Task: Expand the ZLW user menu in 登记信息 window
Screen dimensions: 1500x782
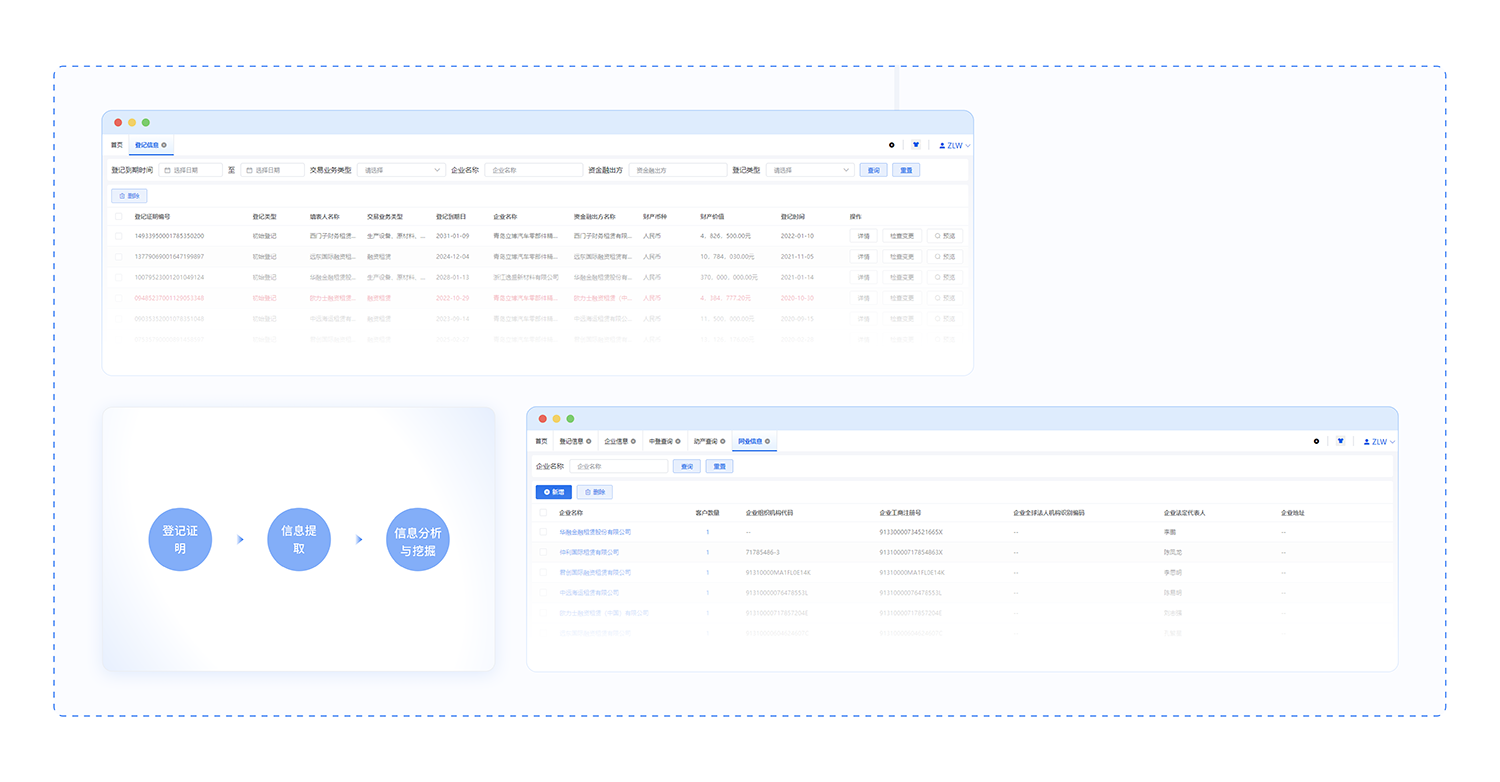Action: tap(955, 145)
